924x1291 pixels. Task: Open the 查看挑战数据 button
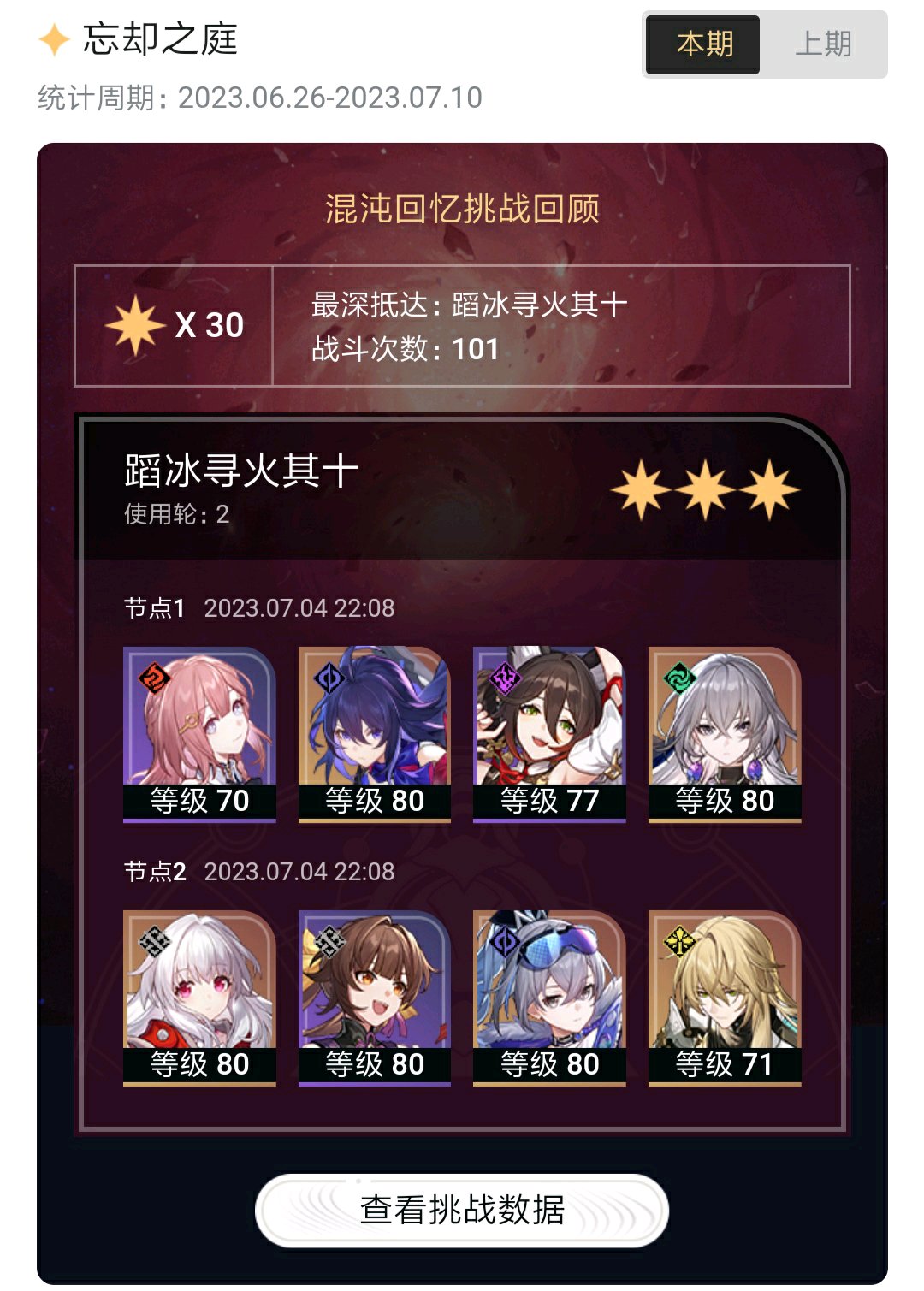click(462, 1210)
